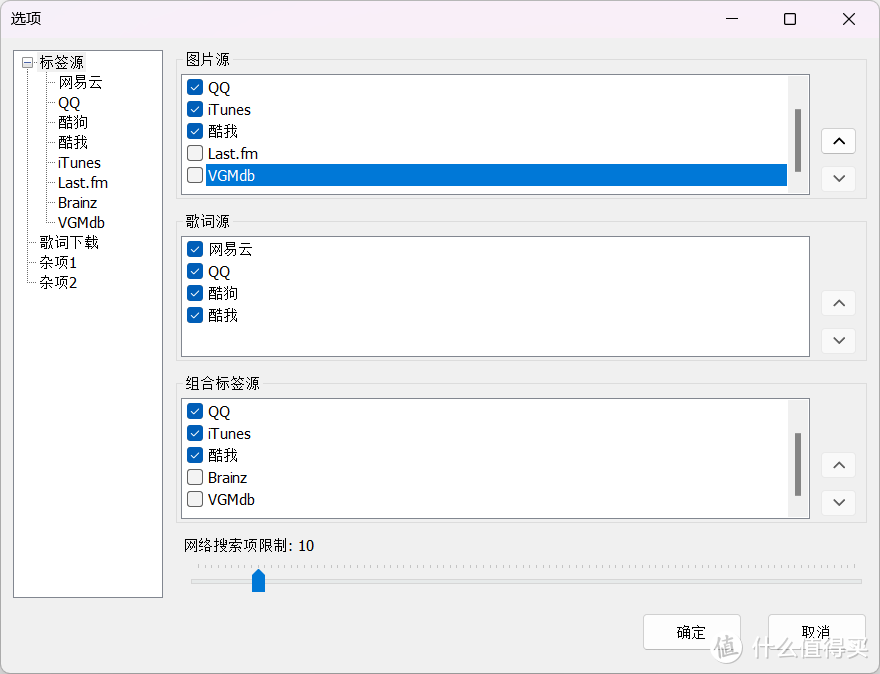Screen dimensions: 880x674
Task: Enable Brainz in the 组合标签源 list
Action: 194,477
